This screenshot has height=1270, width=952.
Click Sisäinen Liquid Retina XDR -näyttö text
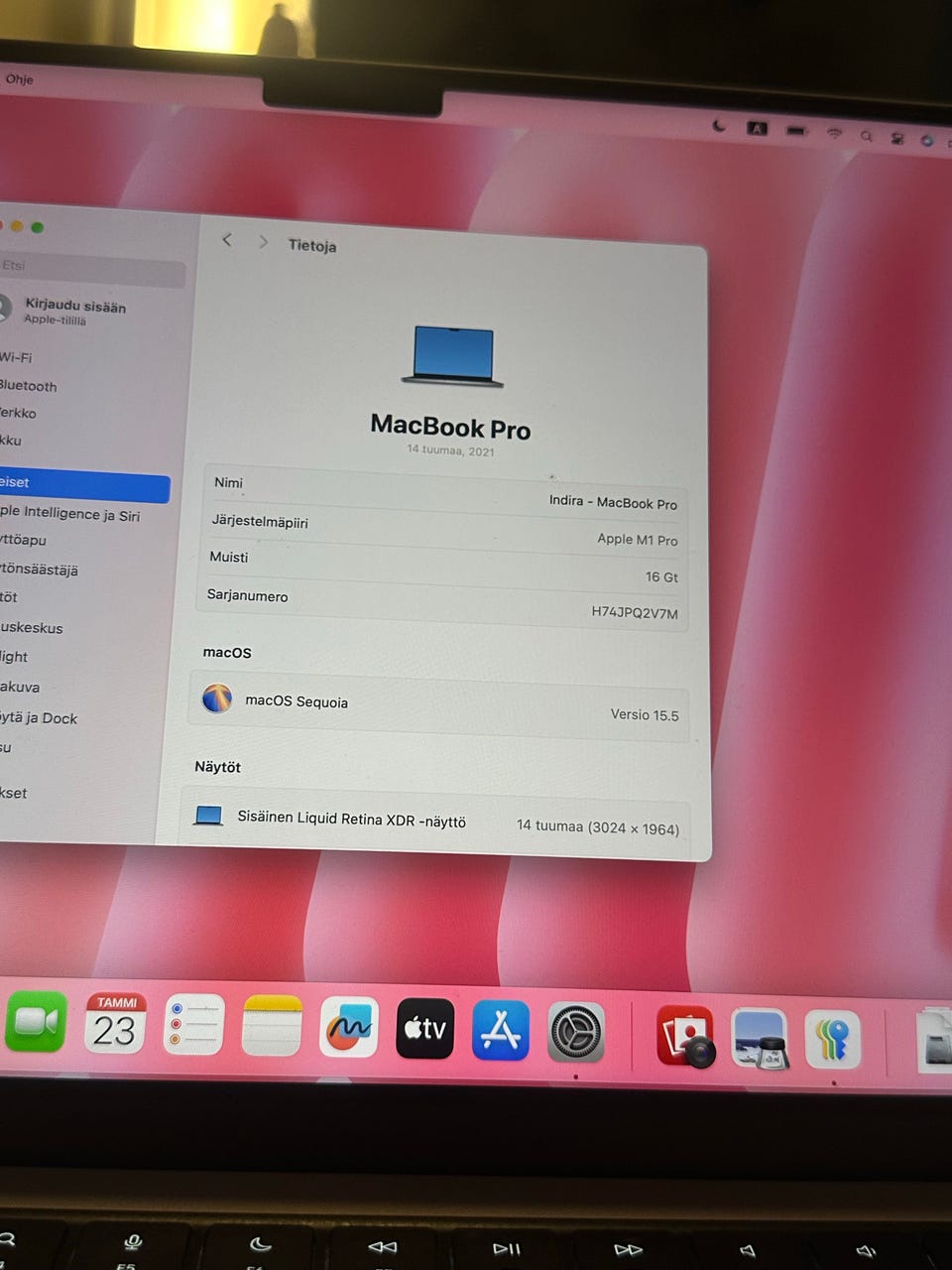click(x=351, y=820)
